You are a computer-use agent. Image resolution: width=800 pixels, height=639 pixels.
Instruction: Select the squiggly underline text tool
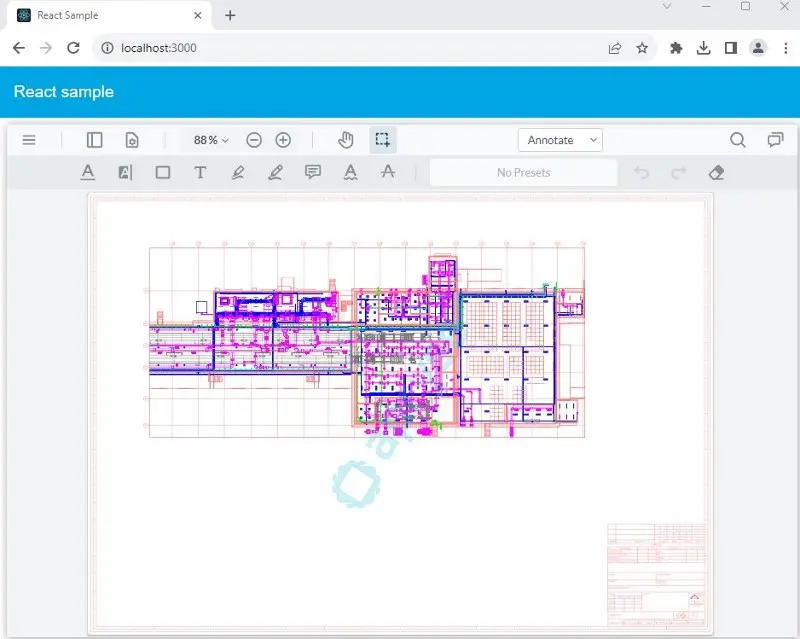[351, 173]
